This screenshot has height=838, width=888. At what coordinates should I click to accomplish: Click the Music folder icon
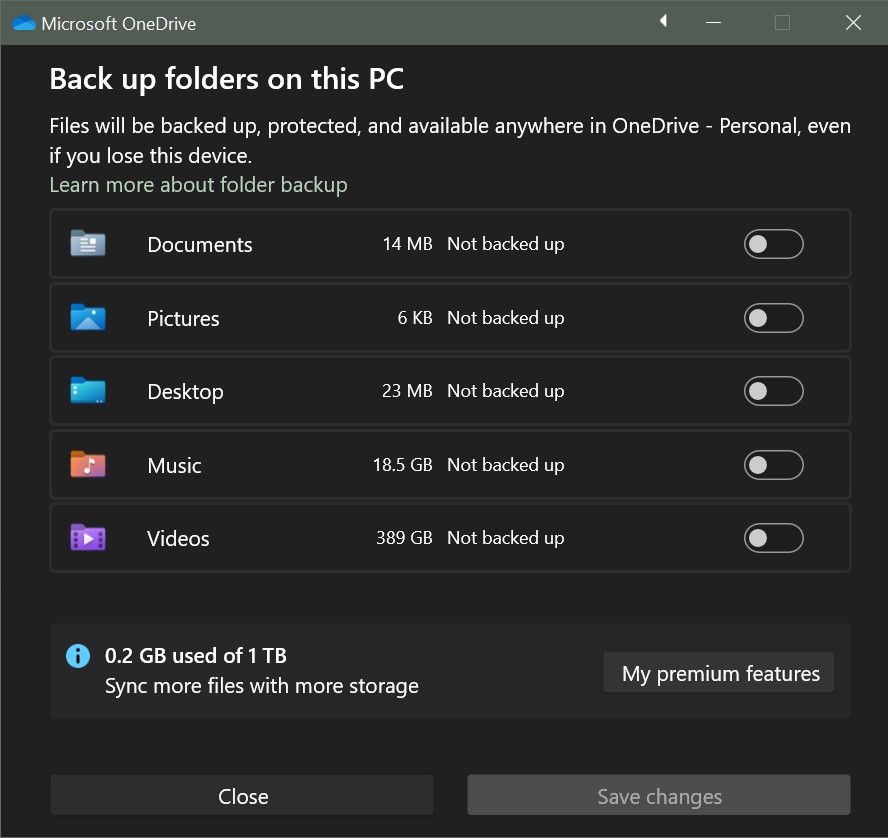pyautogui.click(x=88, y=465)
